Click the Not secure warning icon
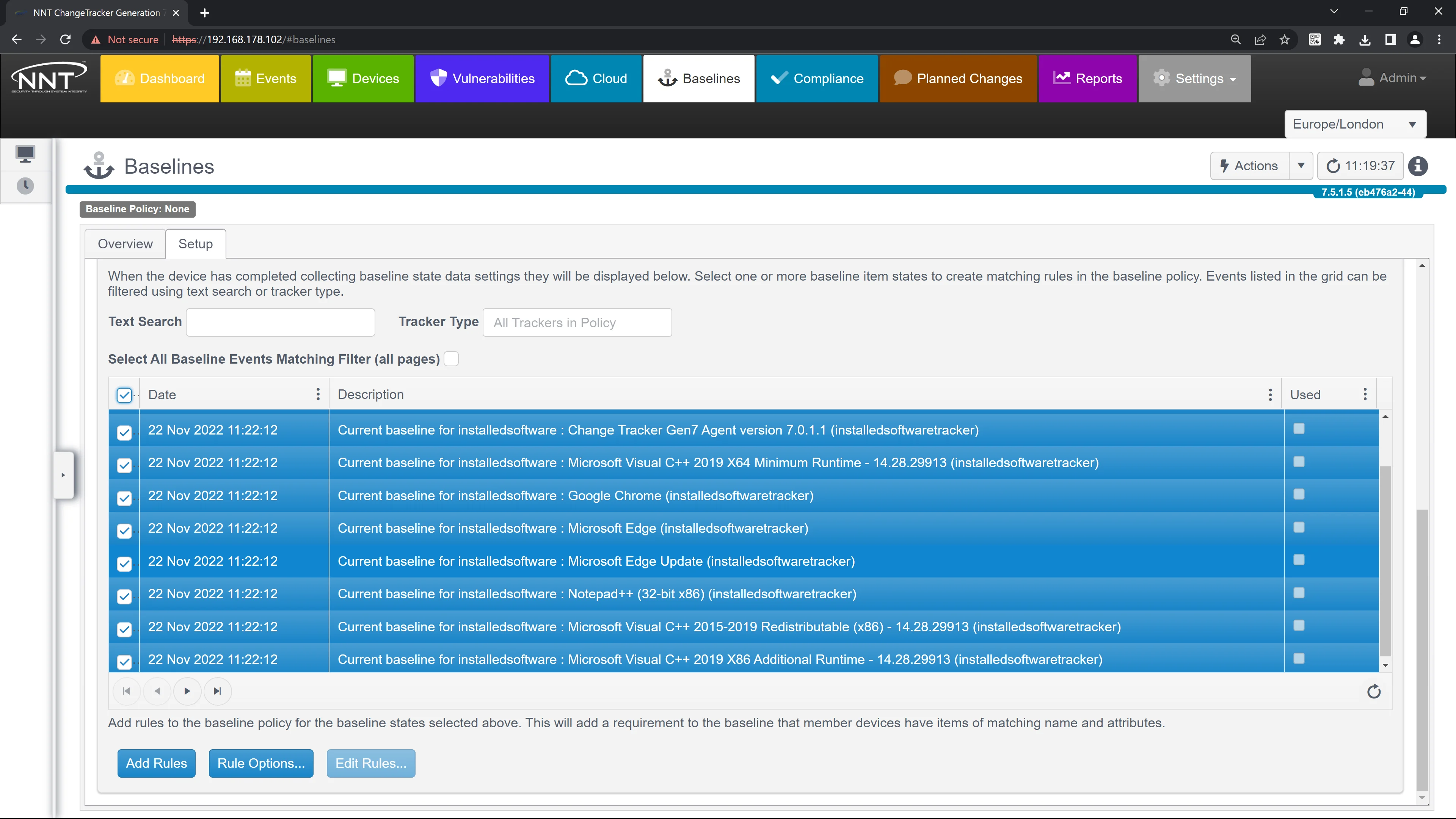The image size is (1456, 819). pyautogui.click(x=96, y=39)
